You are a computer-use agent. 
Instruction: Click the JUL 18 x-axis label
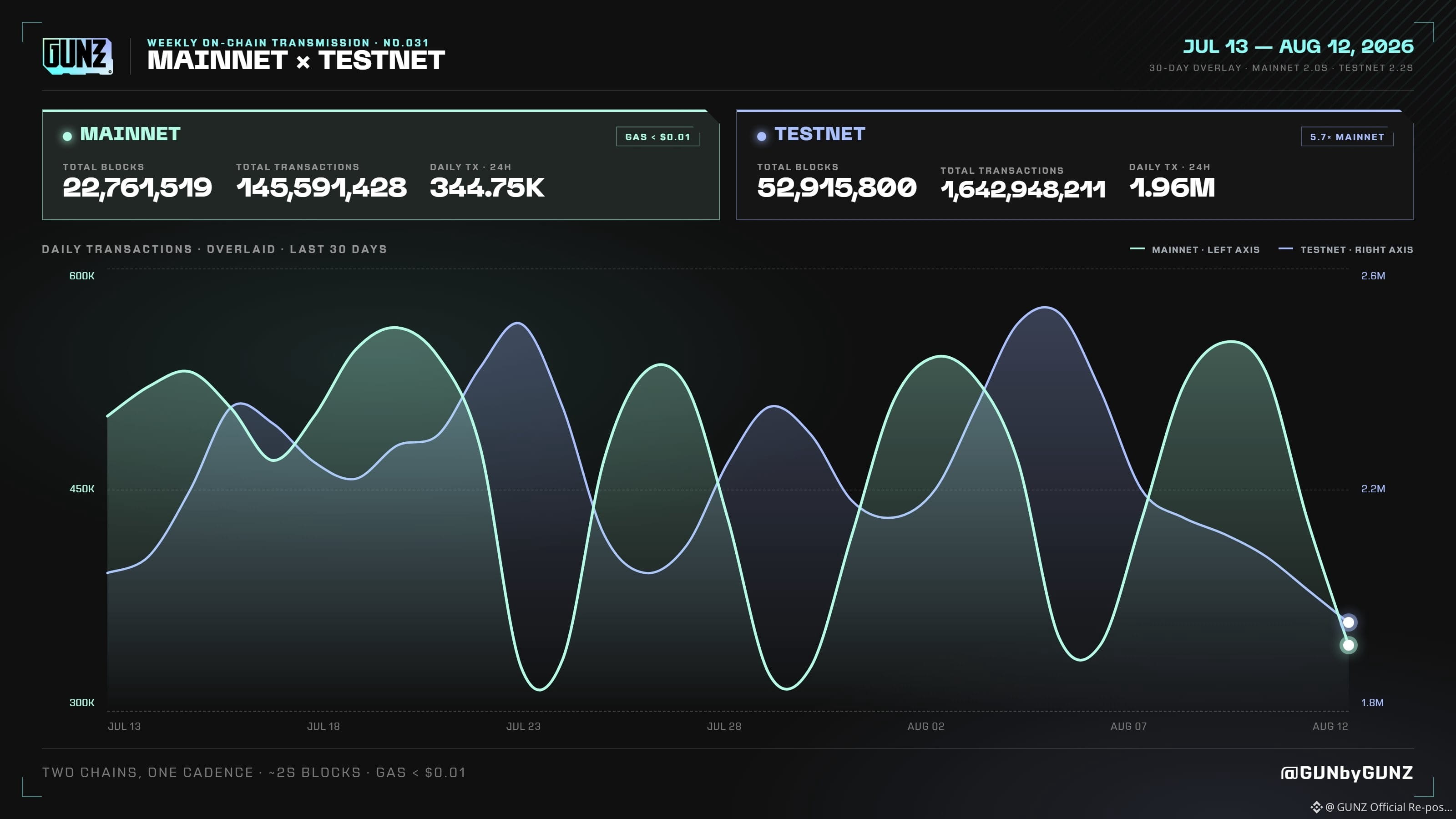(324, 726)
